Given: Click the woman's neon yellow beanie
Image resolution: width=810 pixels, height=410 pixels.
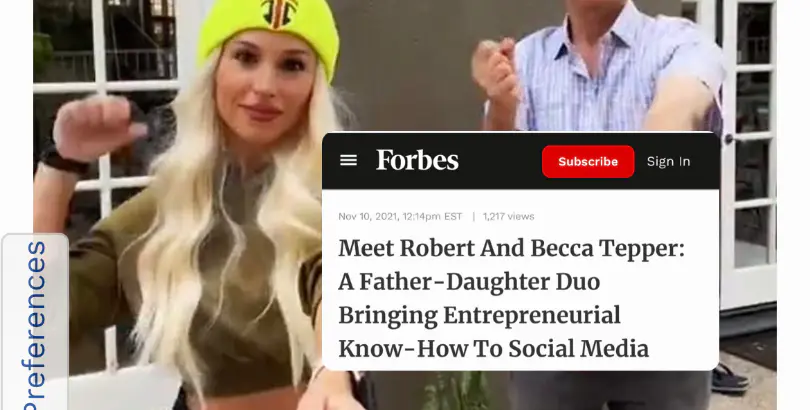Looking at the screenshot, I should (x=268, y=31).
